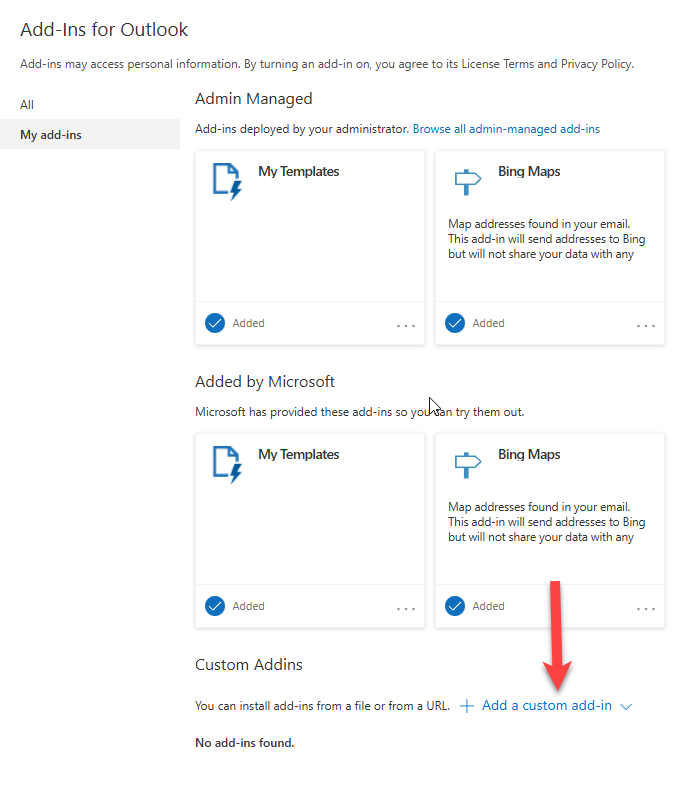Toggle Added checkmark for Microsoft My Templates
The width and height of the screenshot is (681, 811).
pos(215,606)
